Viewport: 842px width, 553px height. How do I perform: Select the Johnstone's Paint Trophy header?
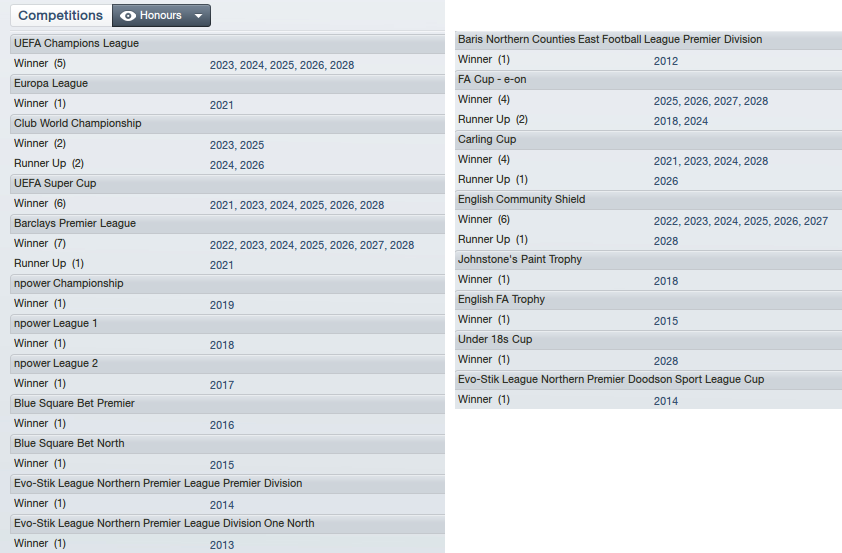click(648, 260)
